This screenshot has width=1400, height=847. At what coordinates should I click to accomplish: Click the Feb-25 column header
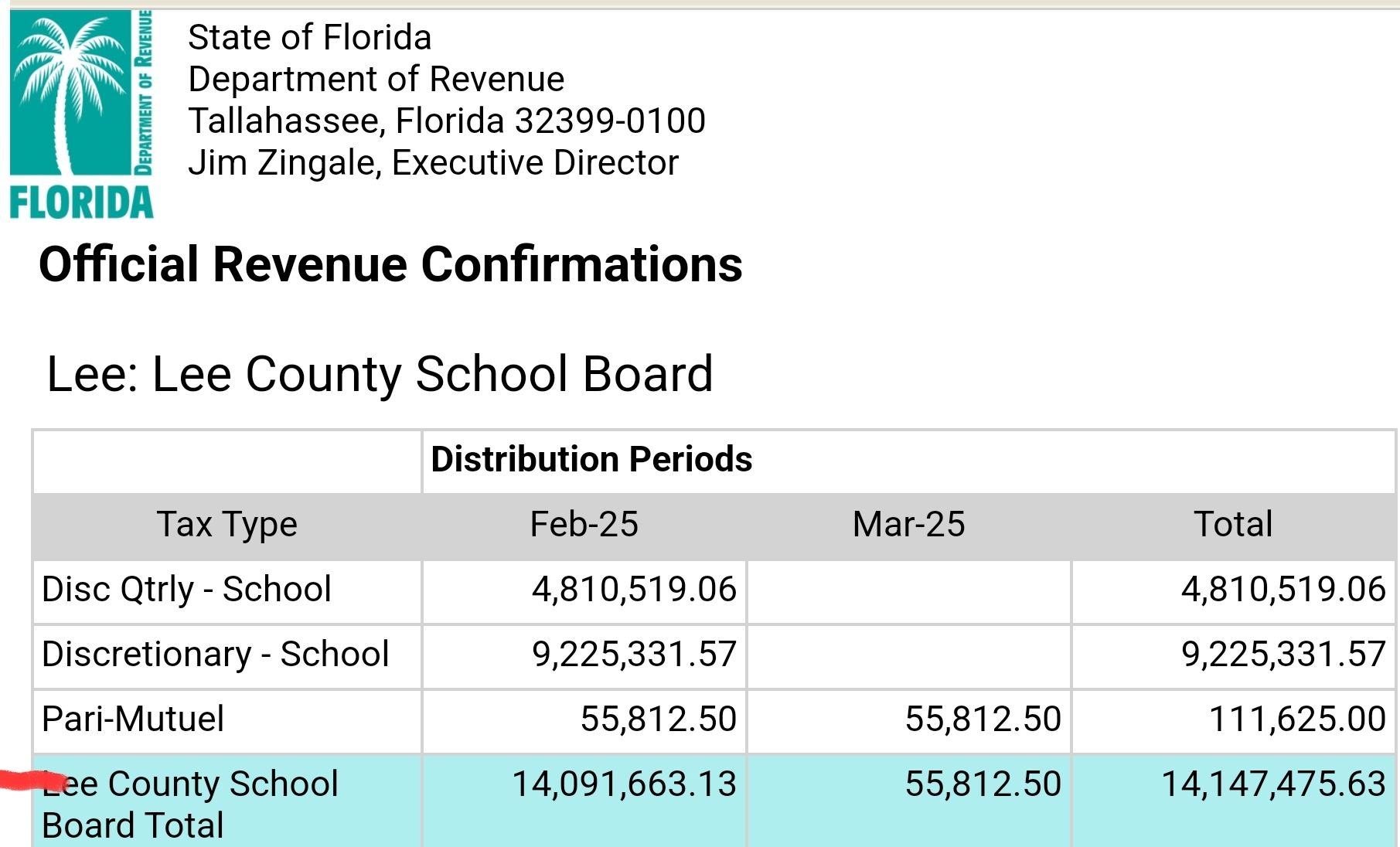tap(584, 524)
